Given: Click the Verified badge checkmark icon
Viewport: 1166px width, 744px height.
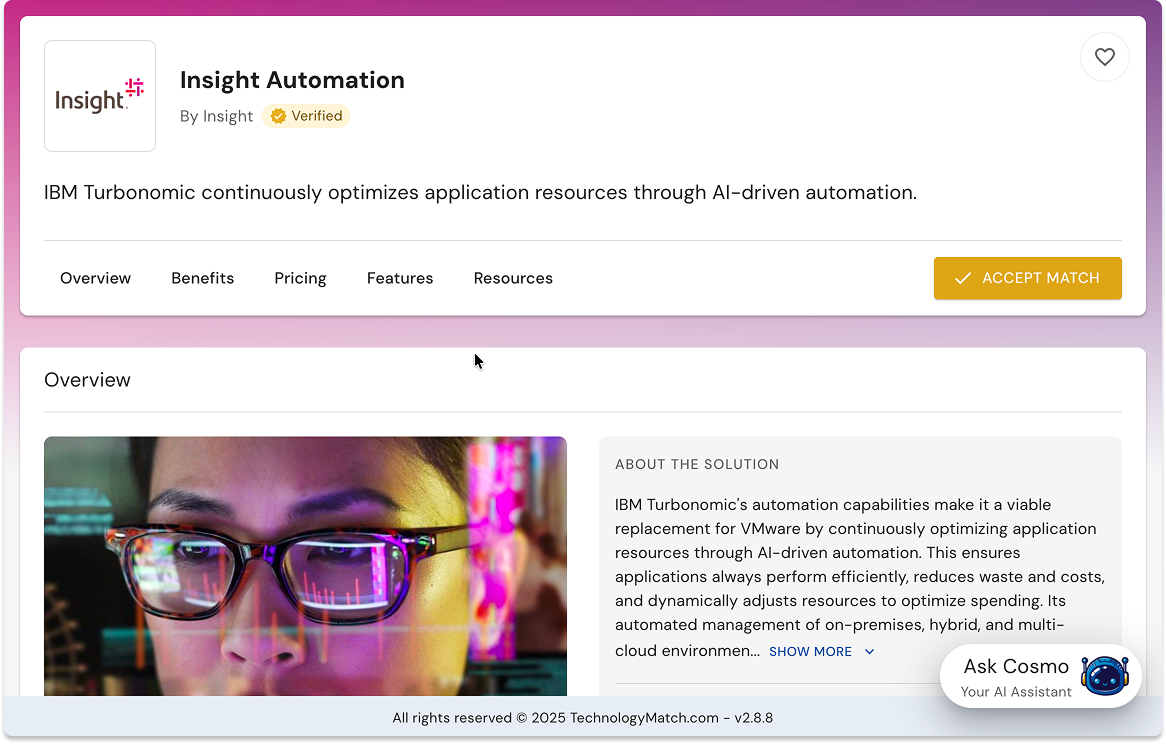Looking at the screenshot, I should coord(278,116).
